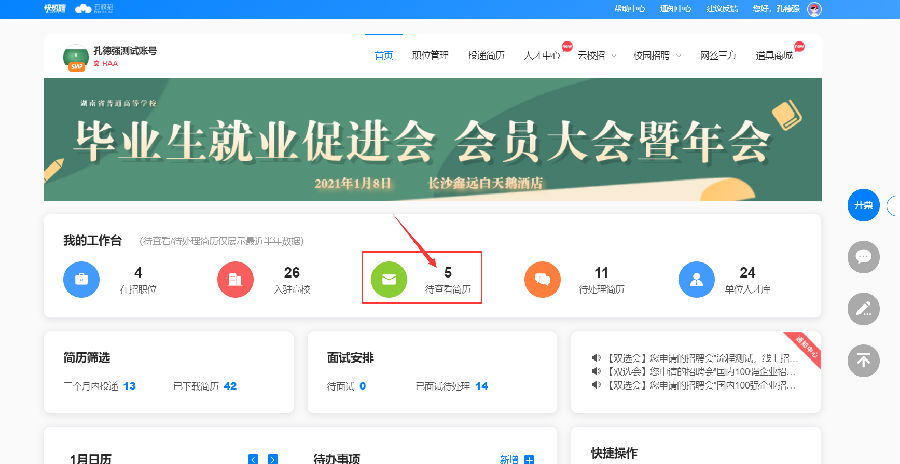
Task: Click the 待处理简历 count 11
Action: (x=601, y=272)
